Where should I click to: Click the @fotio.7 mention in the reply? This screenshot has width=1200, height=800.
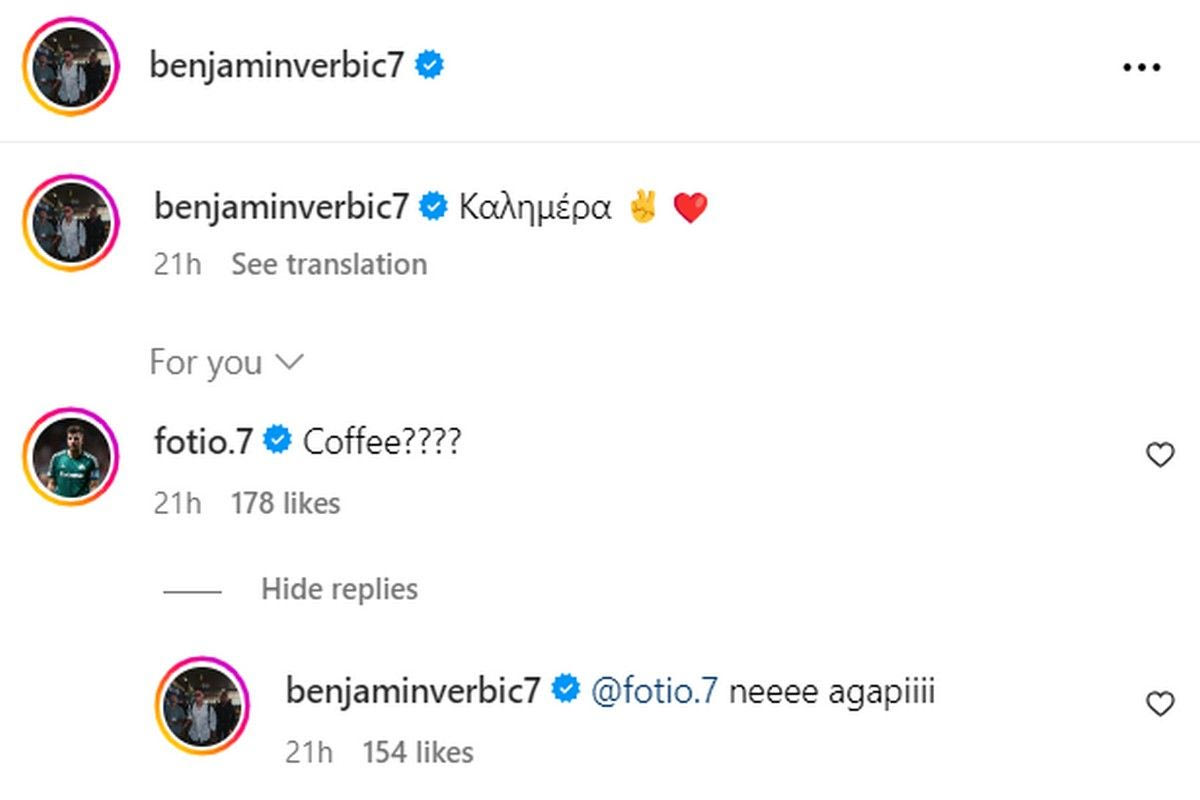[655, 690]
